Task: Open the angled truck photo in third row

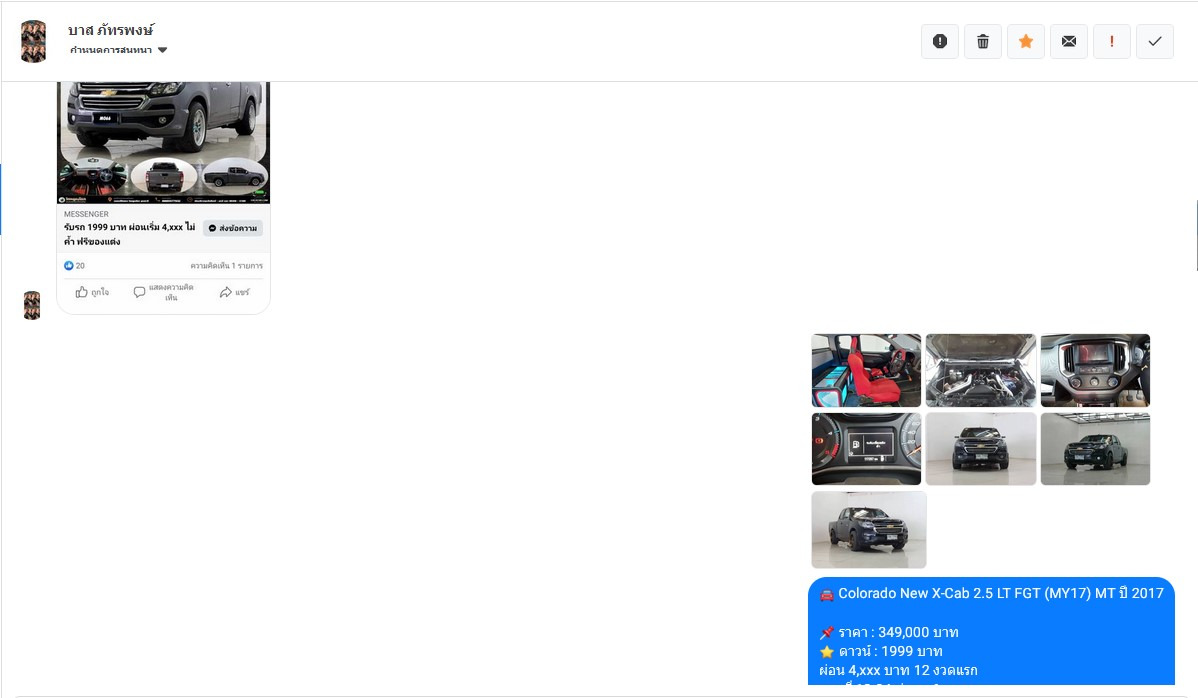Action: [869, 530]
